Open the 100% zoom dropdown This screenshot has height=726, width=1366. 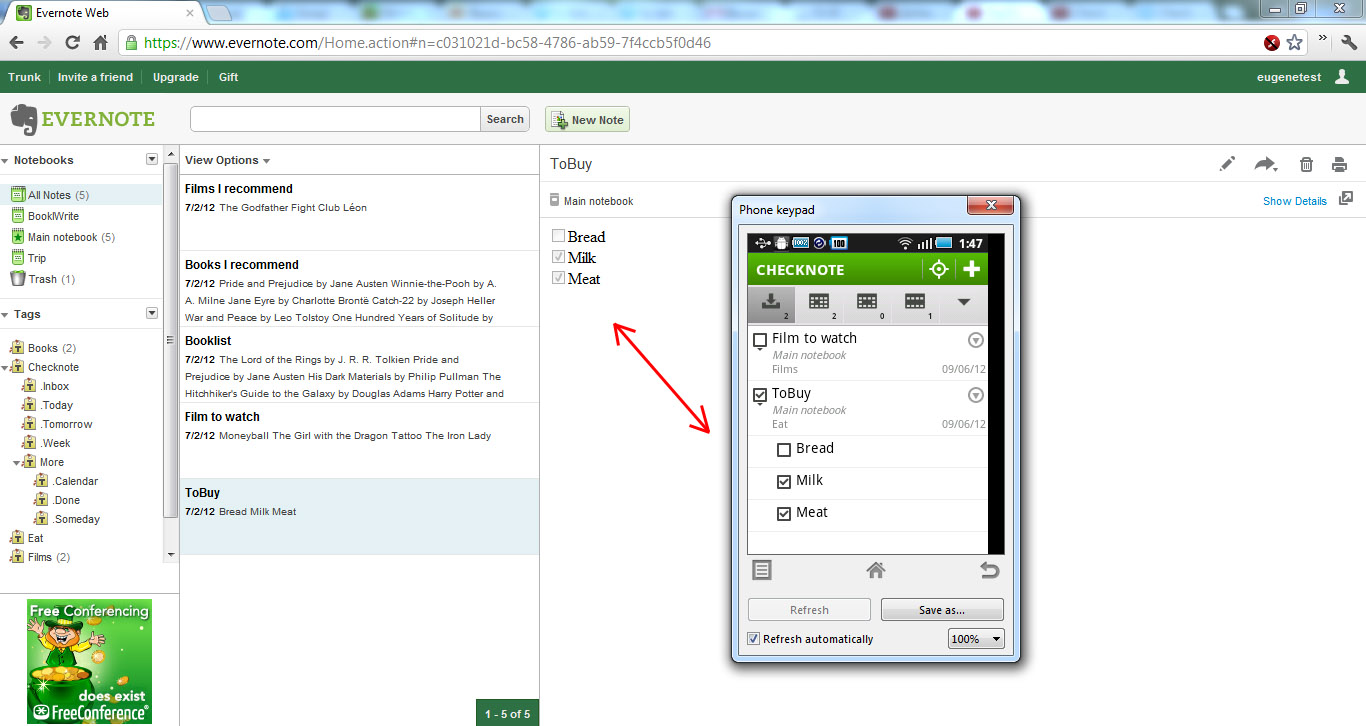[976, 639]
